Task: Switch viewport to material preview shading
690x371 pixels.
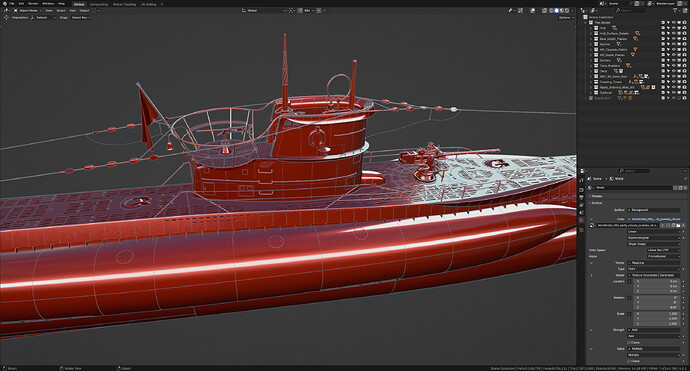Action: point(562,11)
